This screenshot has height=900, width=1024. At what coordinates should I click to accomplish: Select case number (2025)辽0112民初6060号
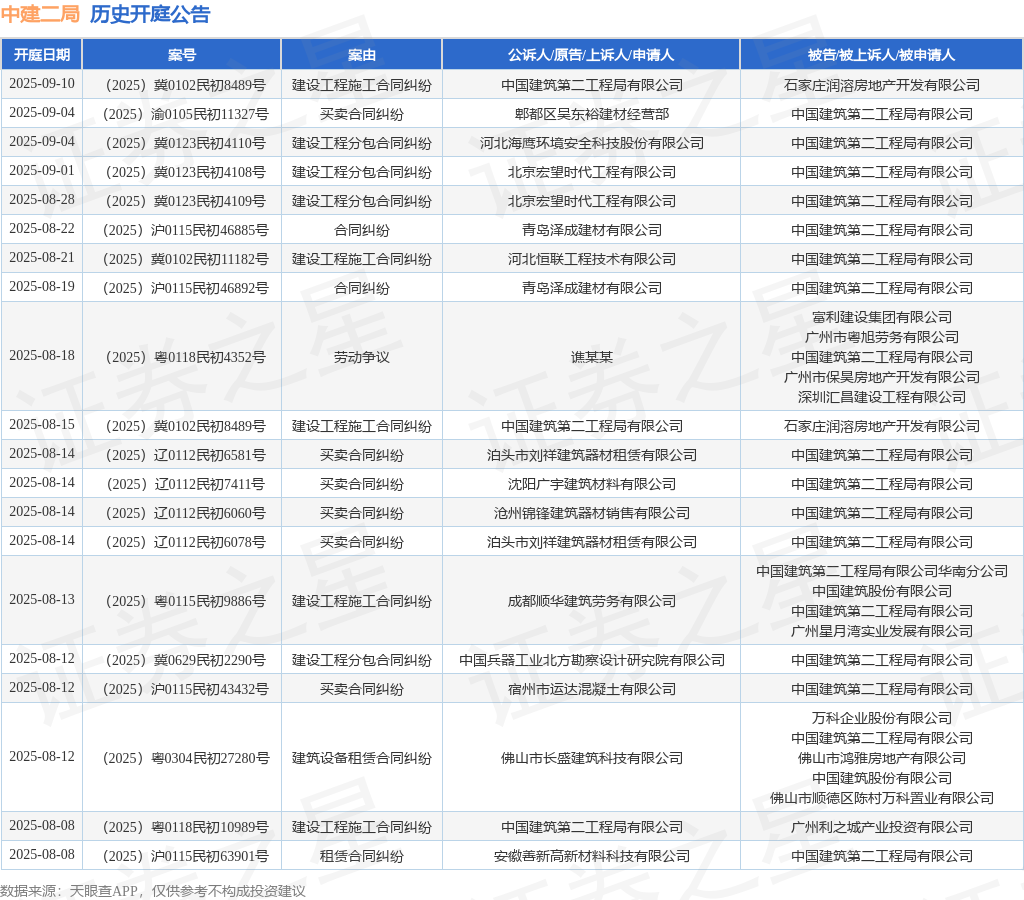tap(185, 513)
